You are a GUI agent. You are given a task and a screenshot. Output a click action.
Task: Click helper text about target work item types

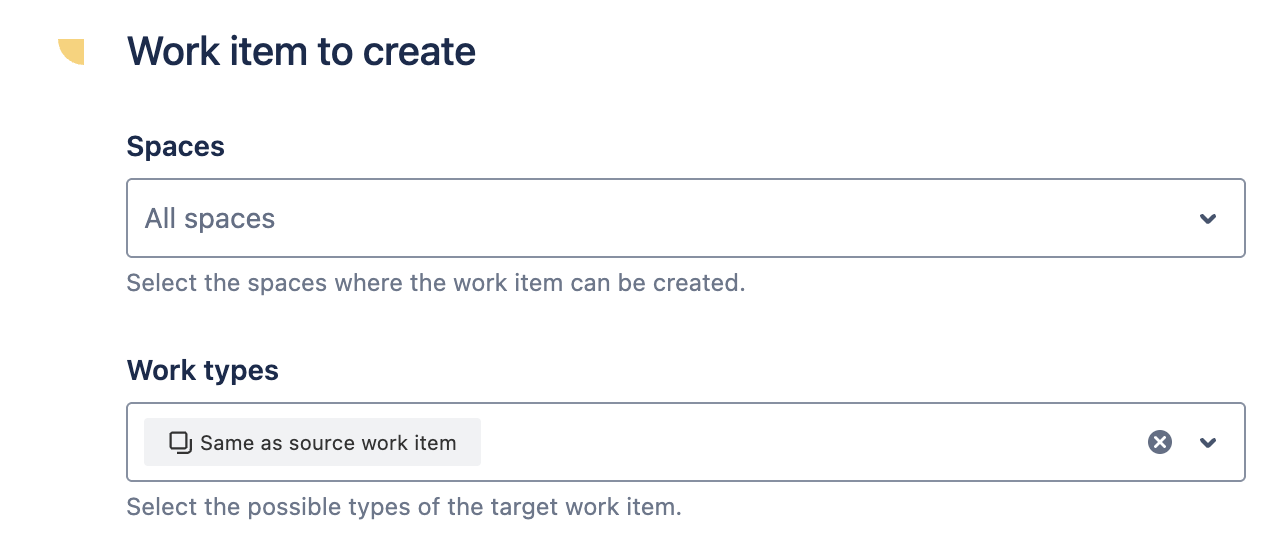coord(404,507)
